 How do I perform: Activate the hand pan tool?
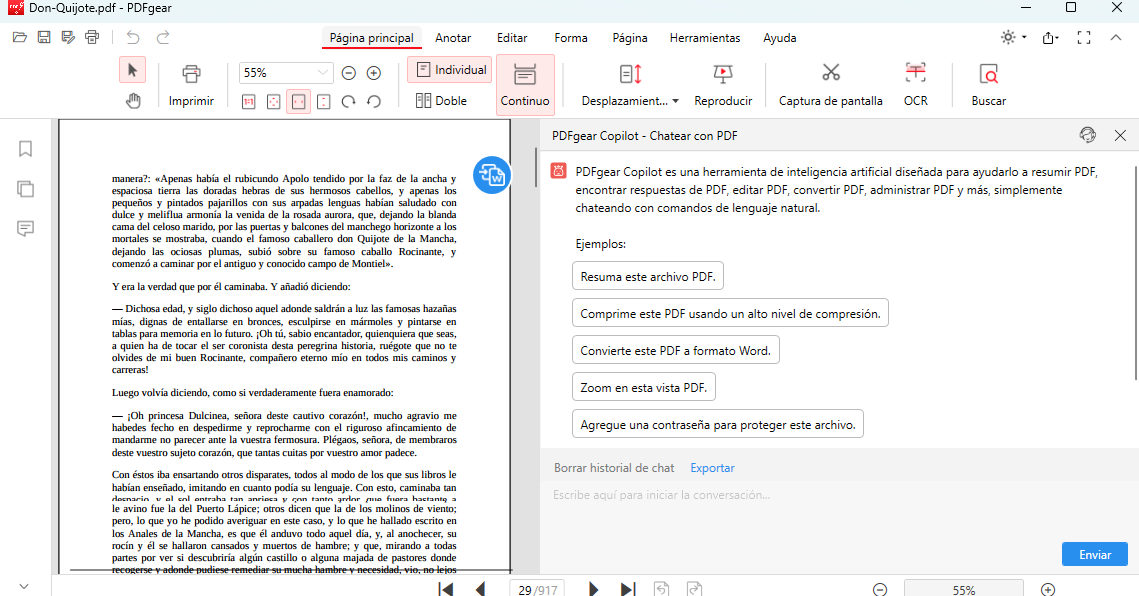click(133, 101)
